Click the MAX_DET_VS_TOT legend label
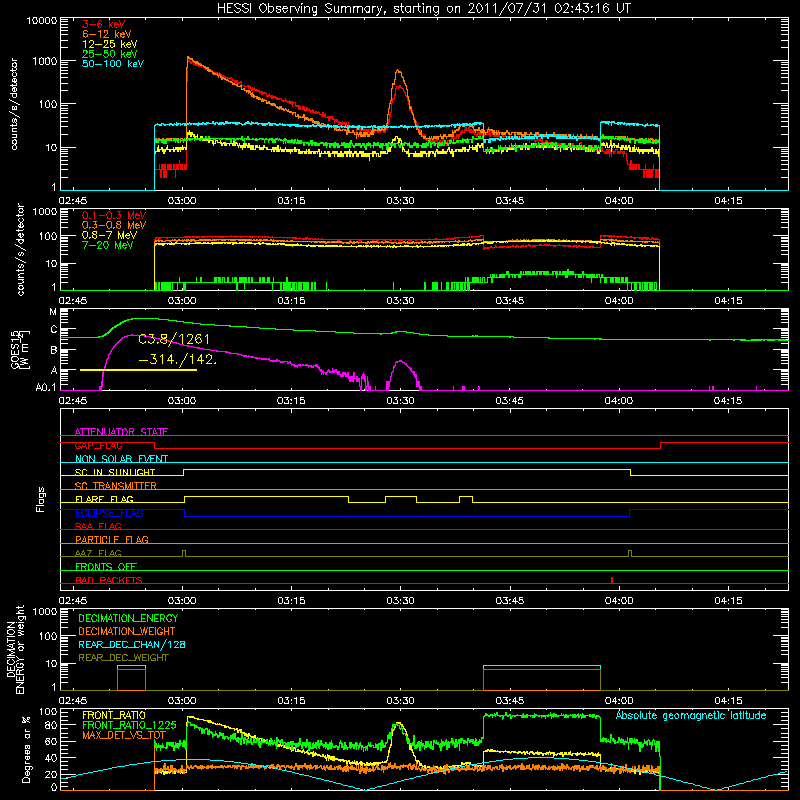 [x=124, y=735]
